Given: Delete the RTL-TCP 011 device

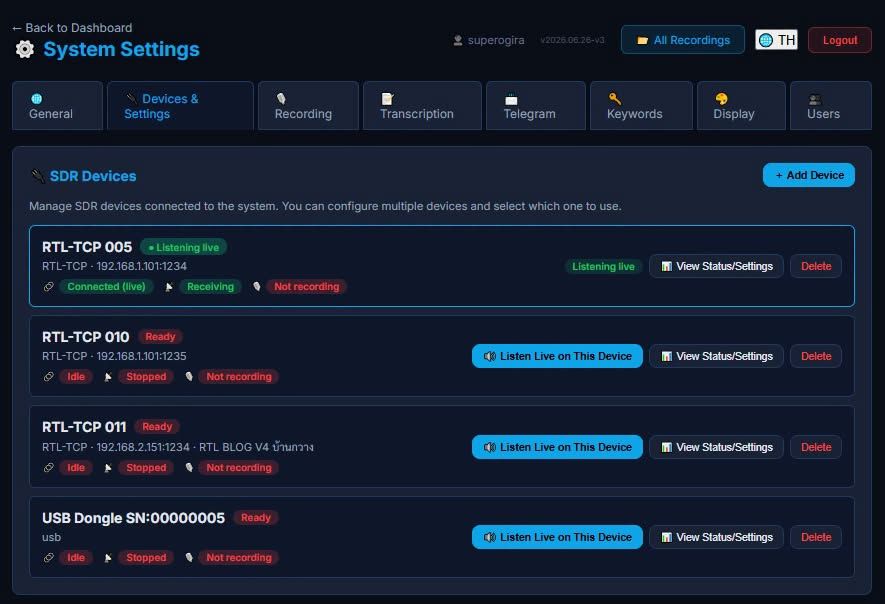Looking at the screenshot, I should 816,447.
